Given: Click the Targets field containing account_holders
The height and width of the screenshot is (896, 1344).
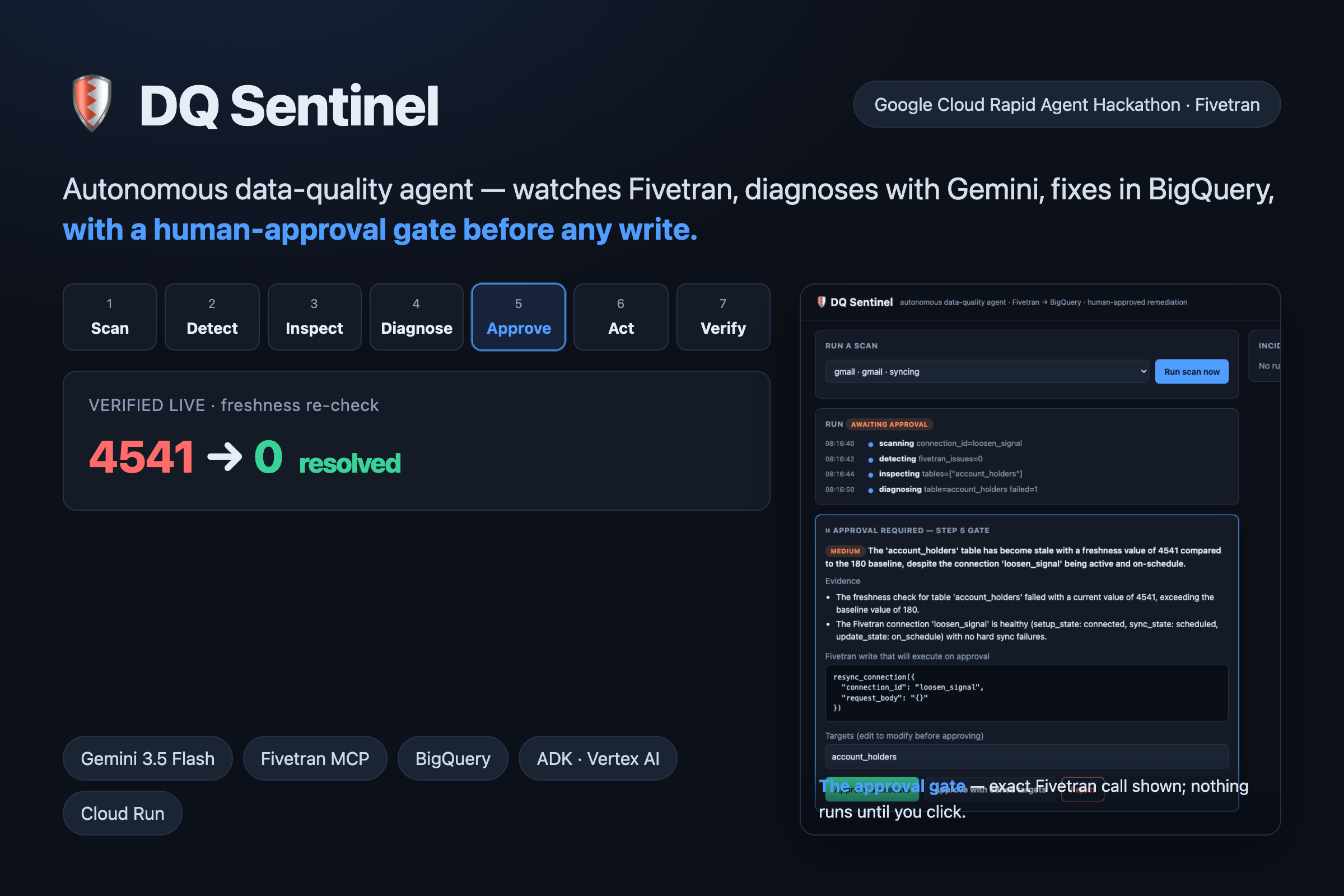Looking at the screenshot, I should pyautogui.click(x=1026, y=757).
